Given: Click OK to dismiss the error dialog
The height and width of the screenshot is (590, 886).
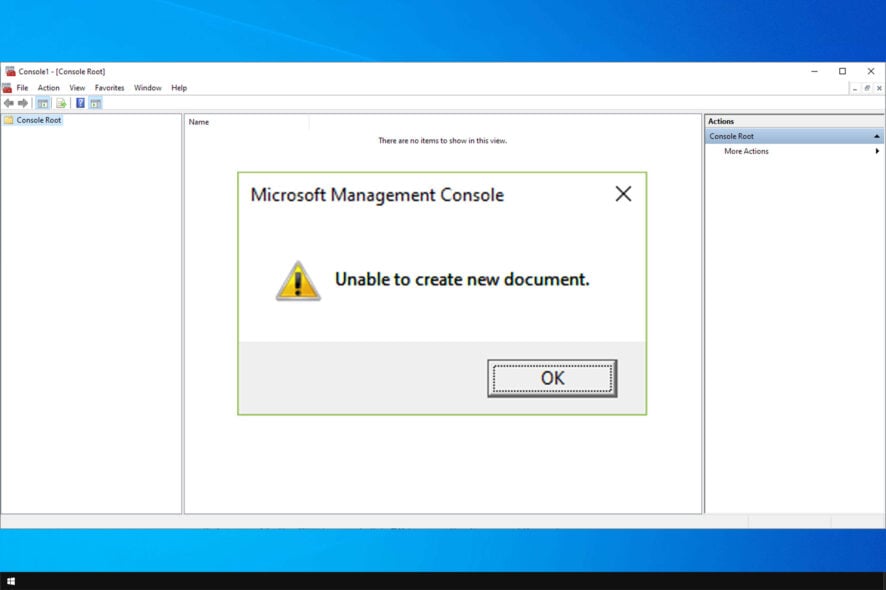Looking at the screenshot, I should pos(552,378).
